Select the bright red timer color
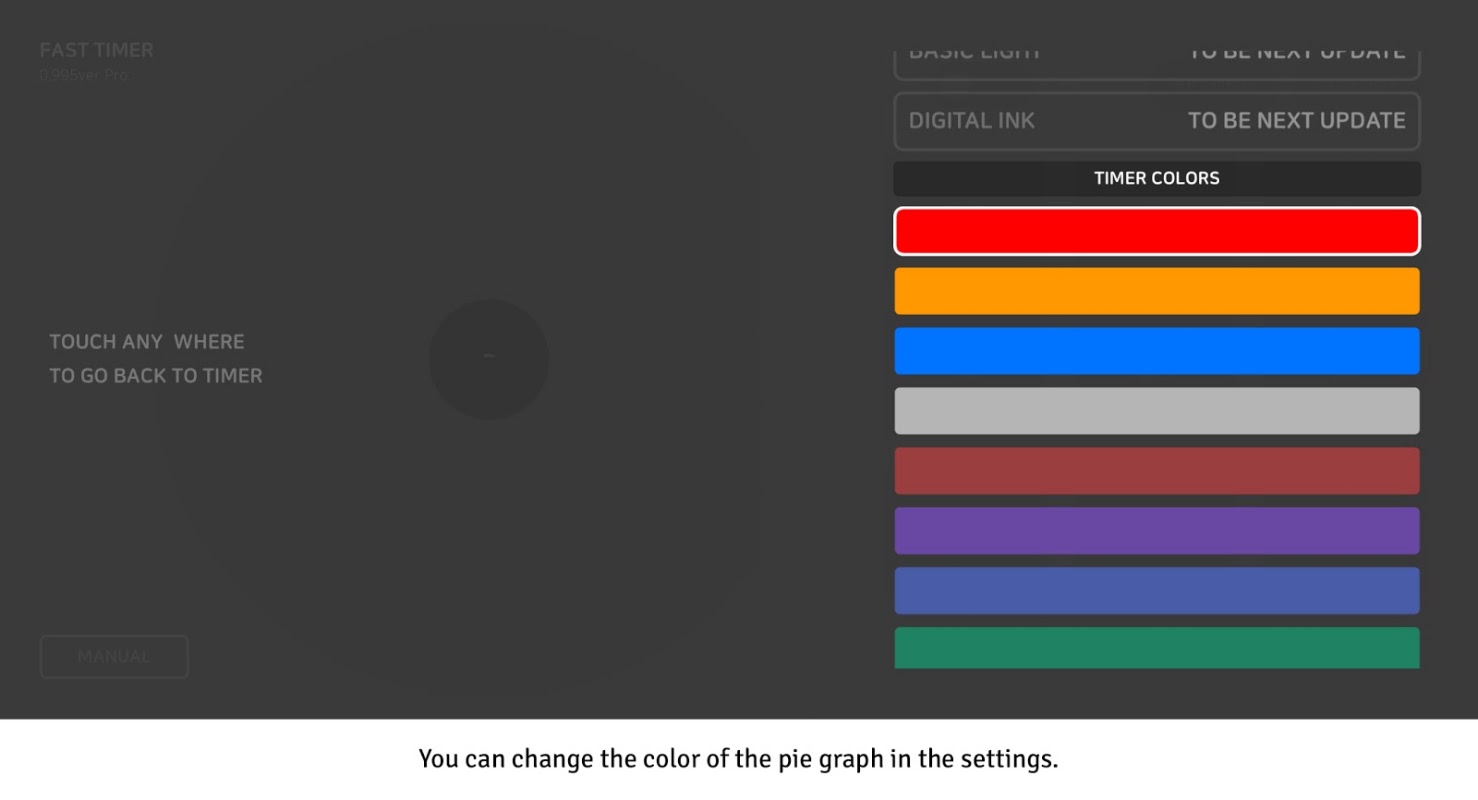 coord(1157,231)
